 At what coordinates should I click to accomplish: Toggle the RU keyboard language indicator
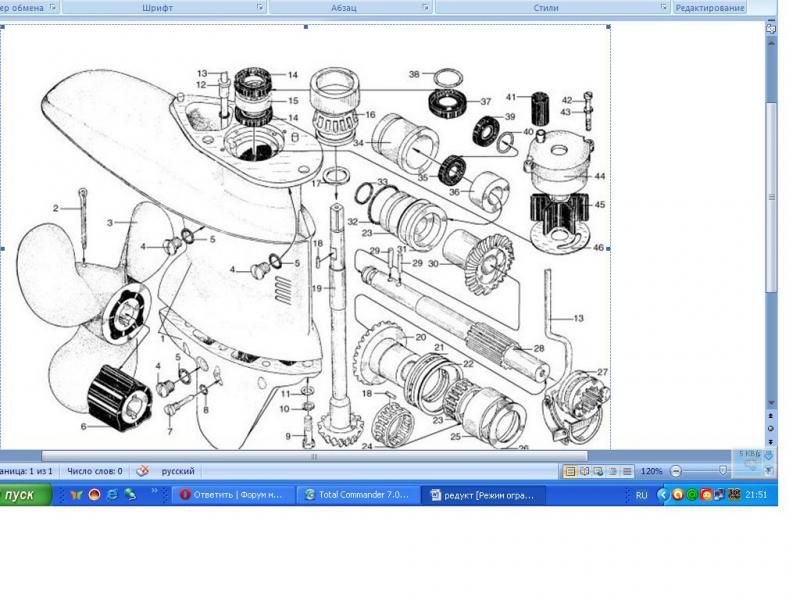coord(642,494)
